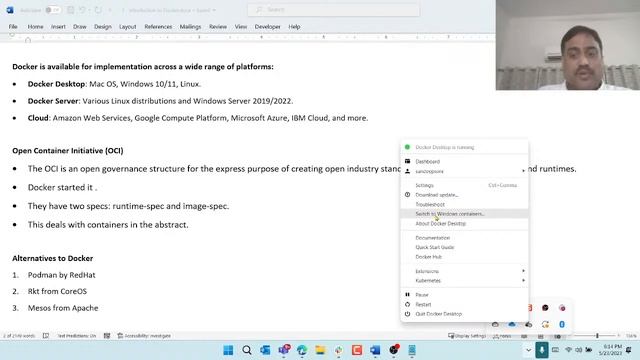640x360 pixels.
Task: Expand the Extensions submenu arrow
Action: point(523,271)
